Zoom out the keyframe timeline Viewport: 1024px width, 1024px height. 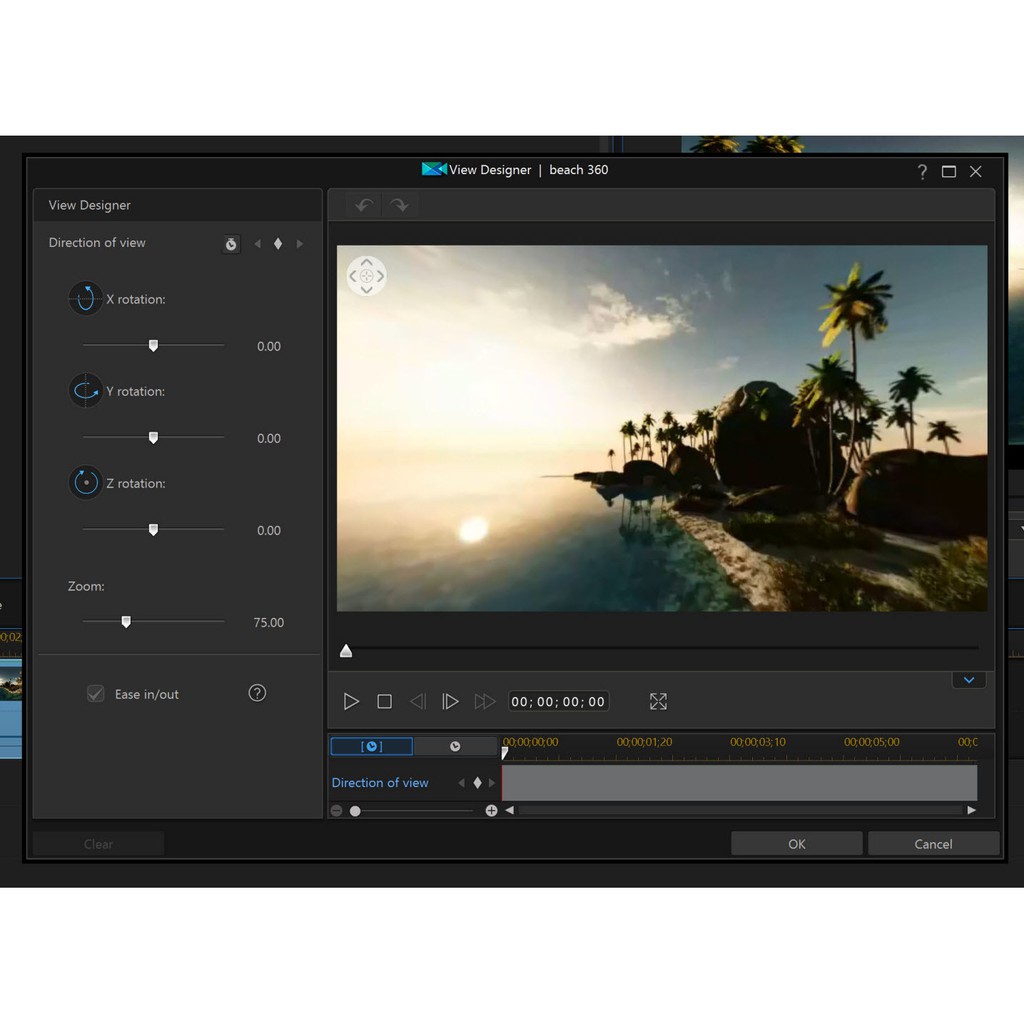coord(337,811)
